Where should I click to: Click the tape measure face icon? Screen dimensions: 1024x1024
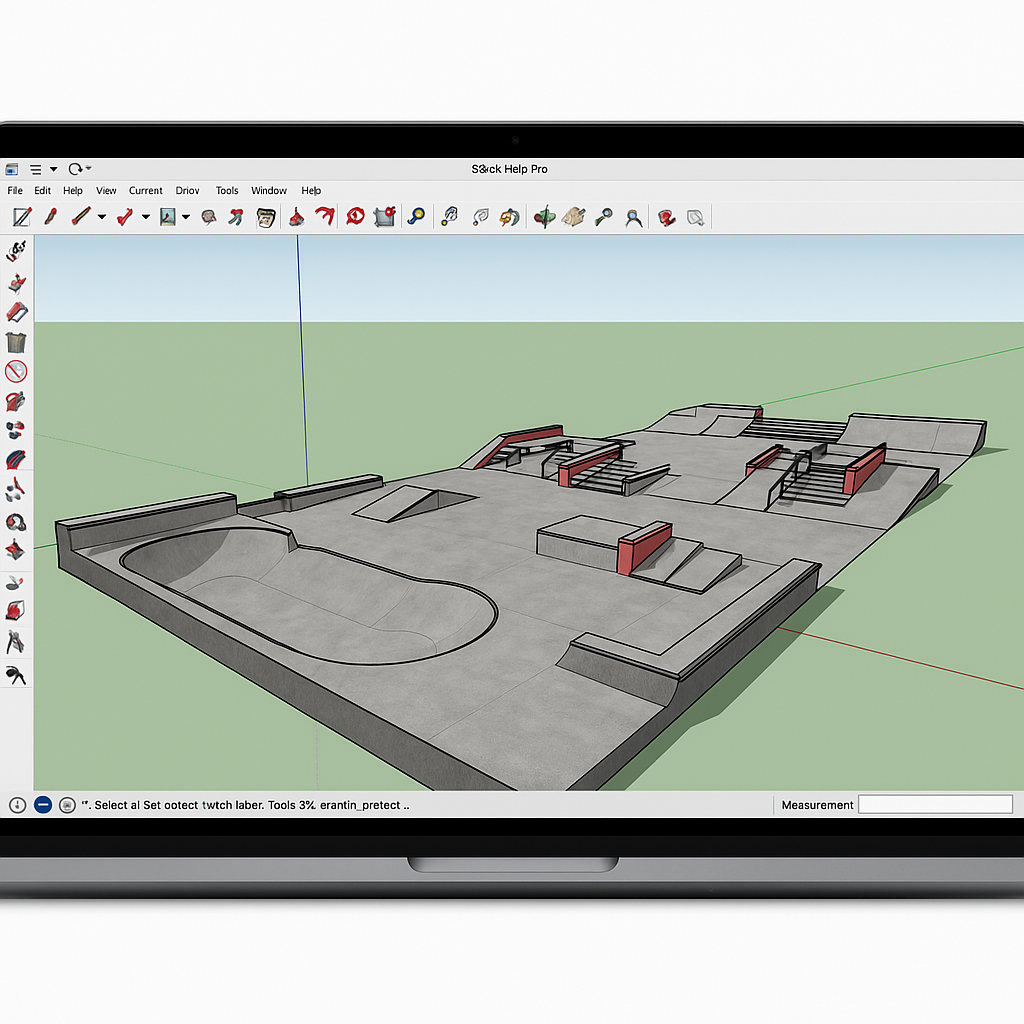(x=266, y=217)
